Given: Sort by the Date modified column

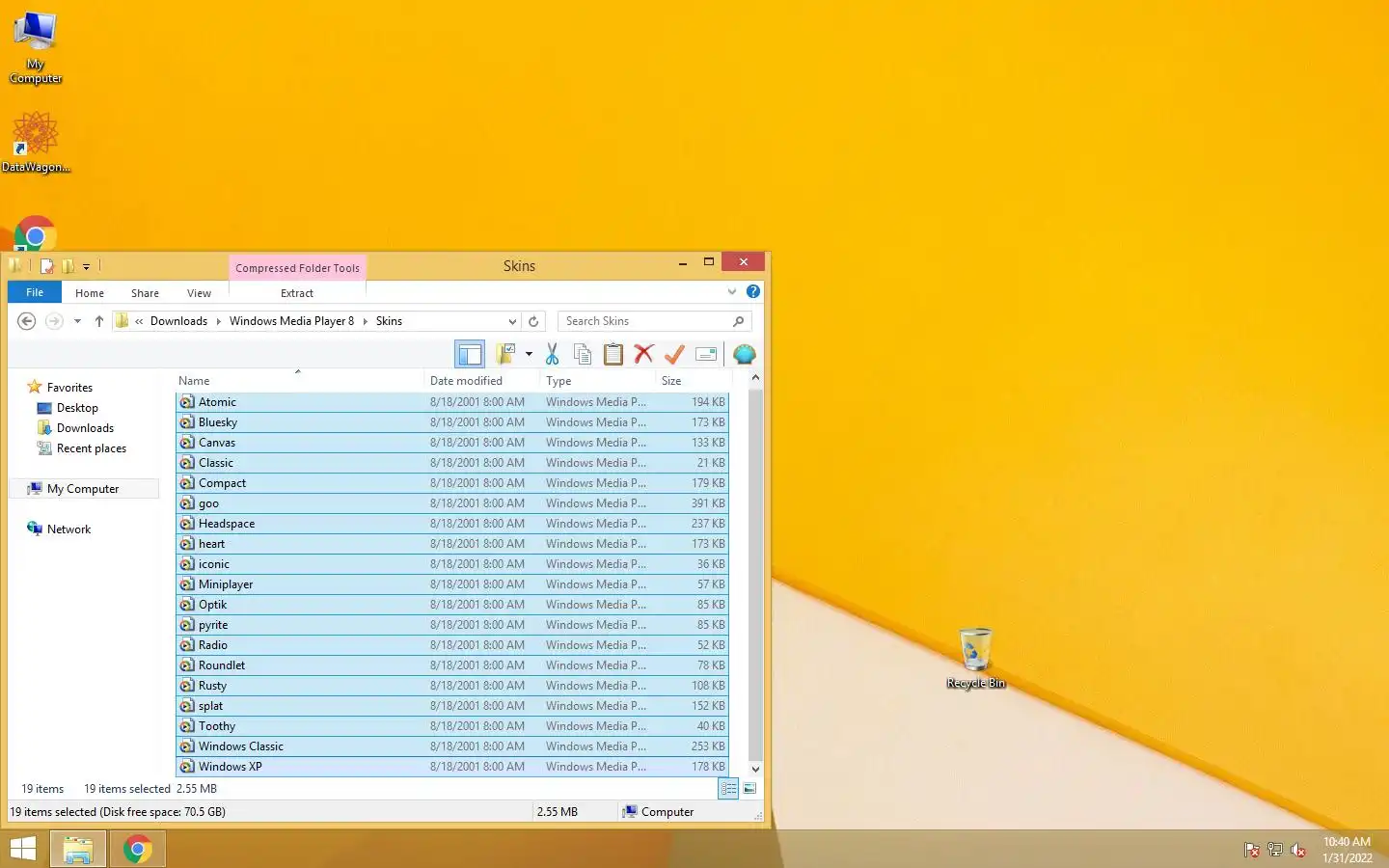Looking at the screenshot, I should (481, 381).
